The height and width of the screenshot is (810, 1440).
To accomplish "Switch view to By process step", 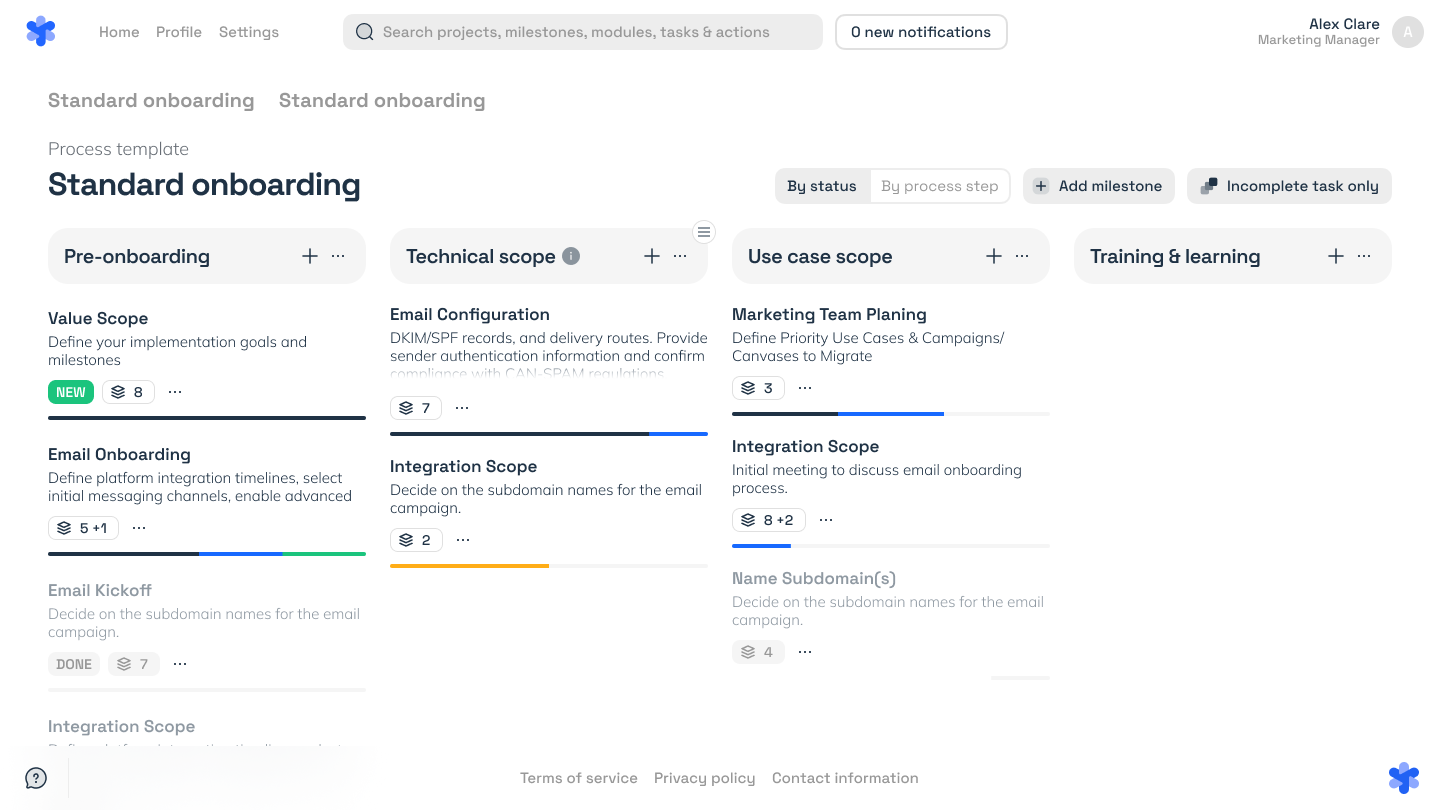I will coord(940,186).
